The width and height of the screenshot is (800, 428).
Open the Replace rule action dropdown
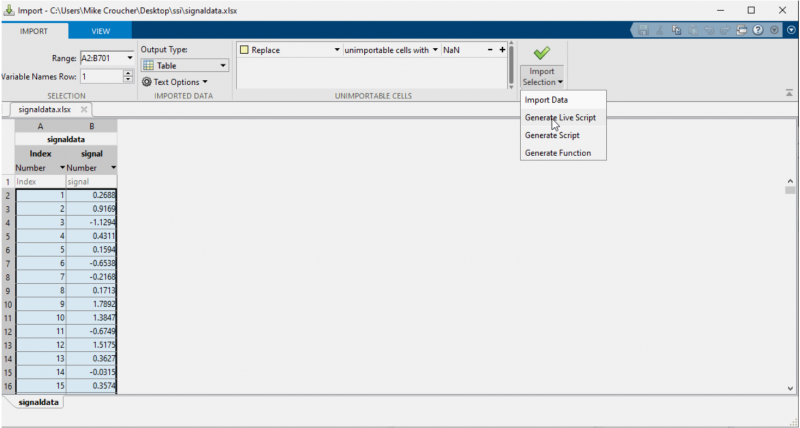click(337, 50)
